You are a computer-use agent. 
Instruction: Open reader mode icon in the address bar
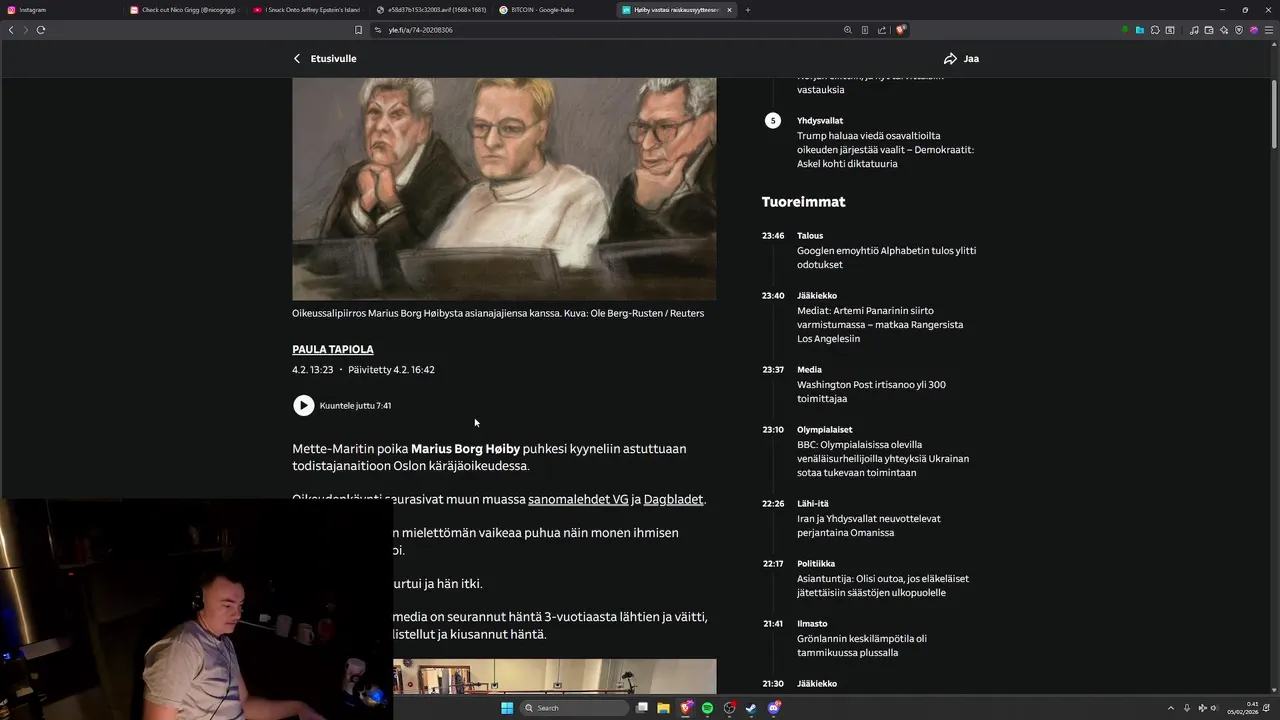865,30
